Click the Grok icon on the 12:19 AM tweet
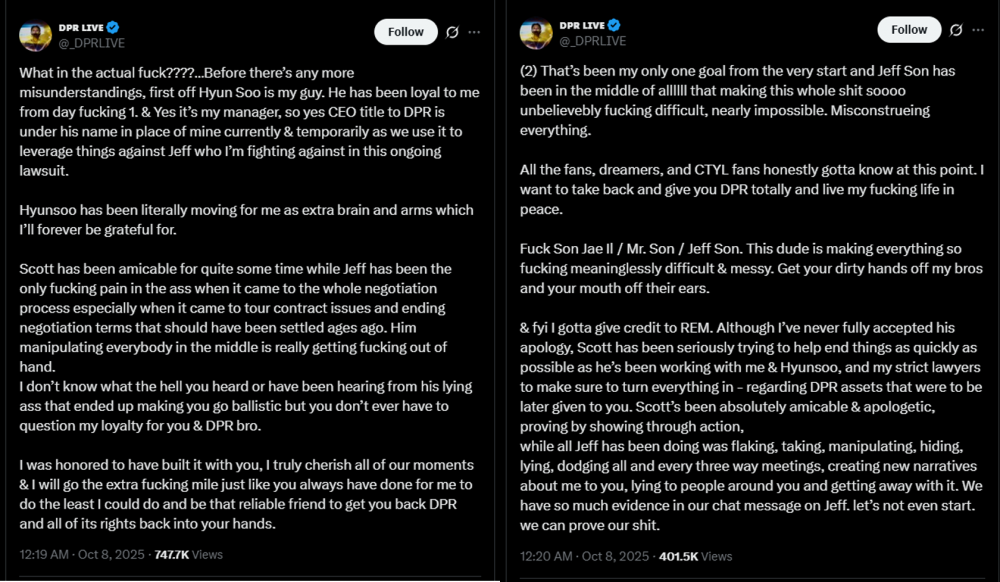1000x582 pixels. pos(452,32)
